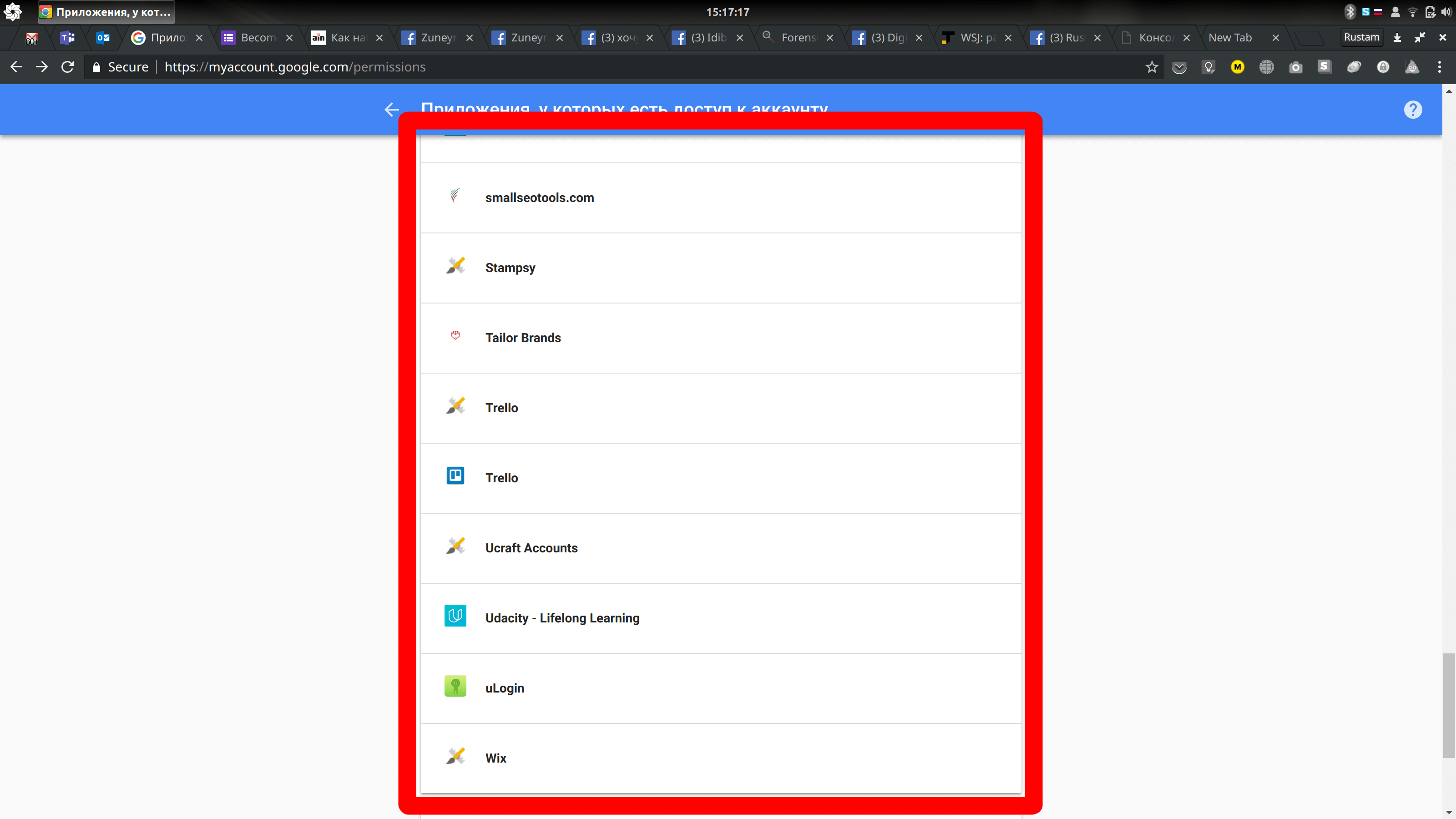
Task: Click the back arrow in blue header
Action: click(391, 110)
